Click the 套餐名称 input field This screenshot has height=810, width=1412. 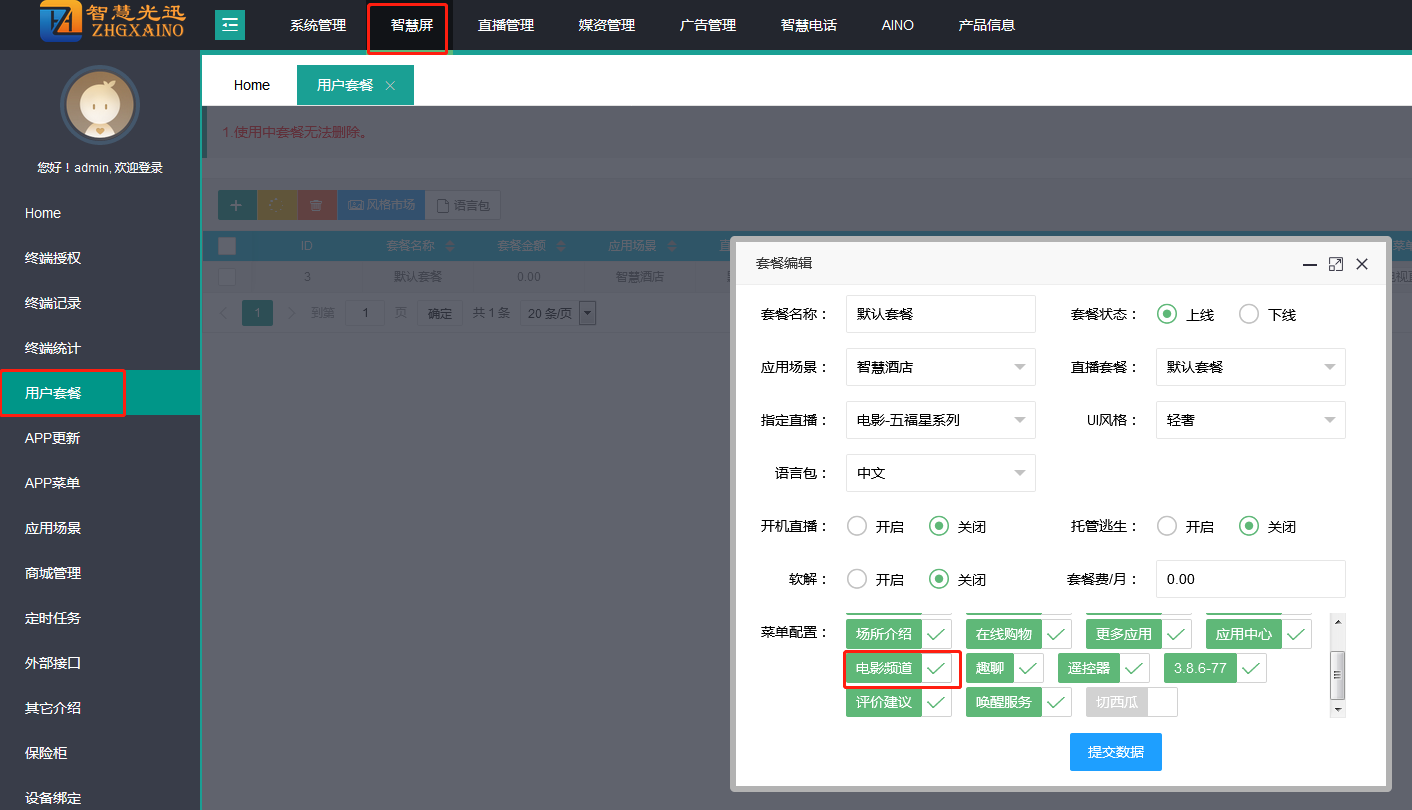[940, 314]
